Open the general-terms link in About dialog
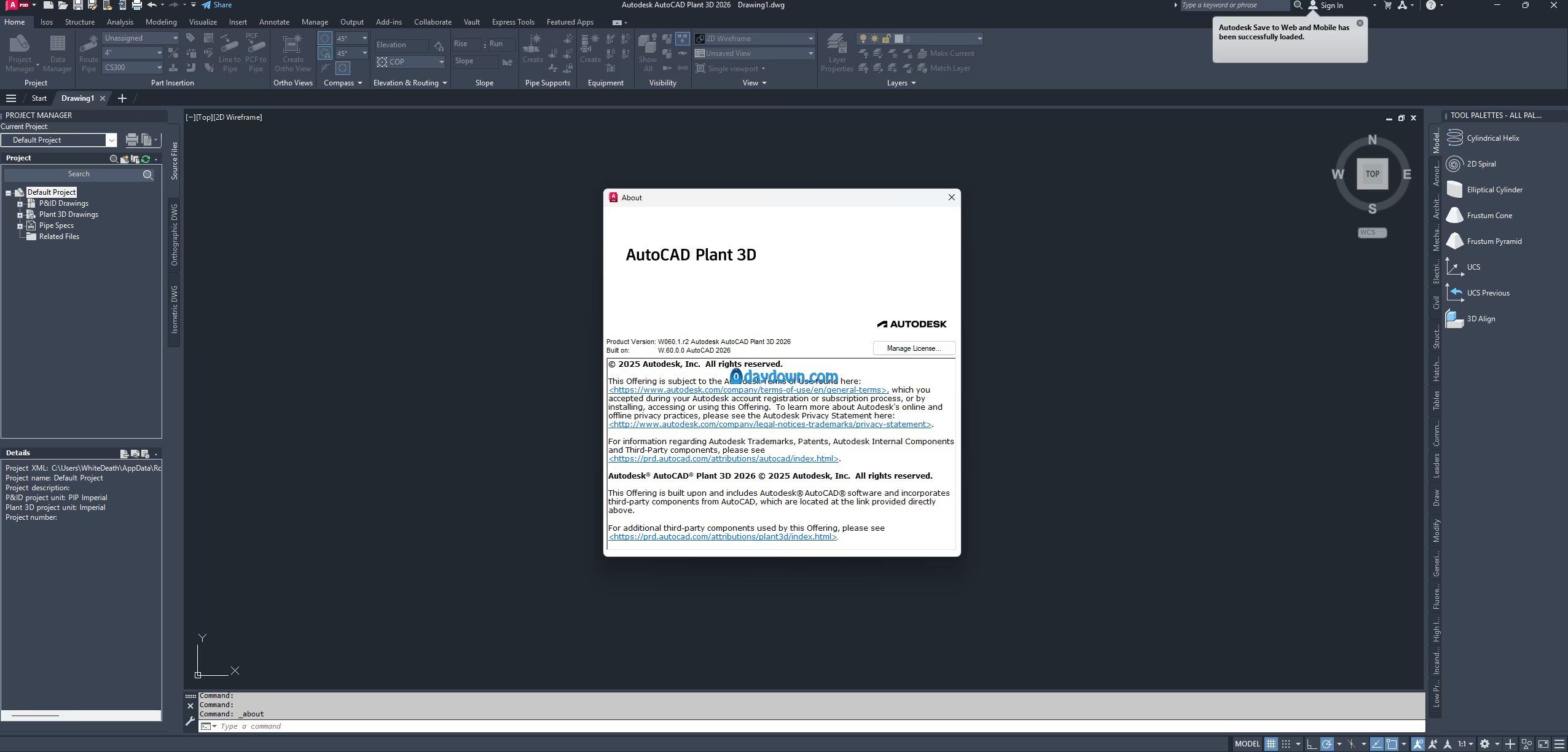The height and width of the screenshot is (752, 1568). [748, 390]
